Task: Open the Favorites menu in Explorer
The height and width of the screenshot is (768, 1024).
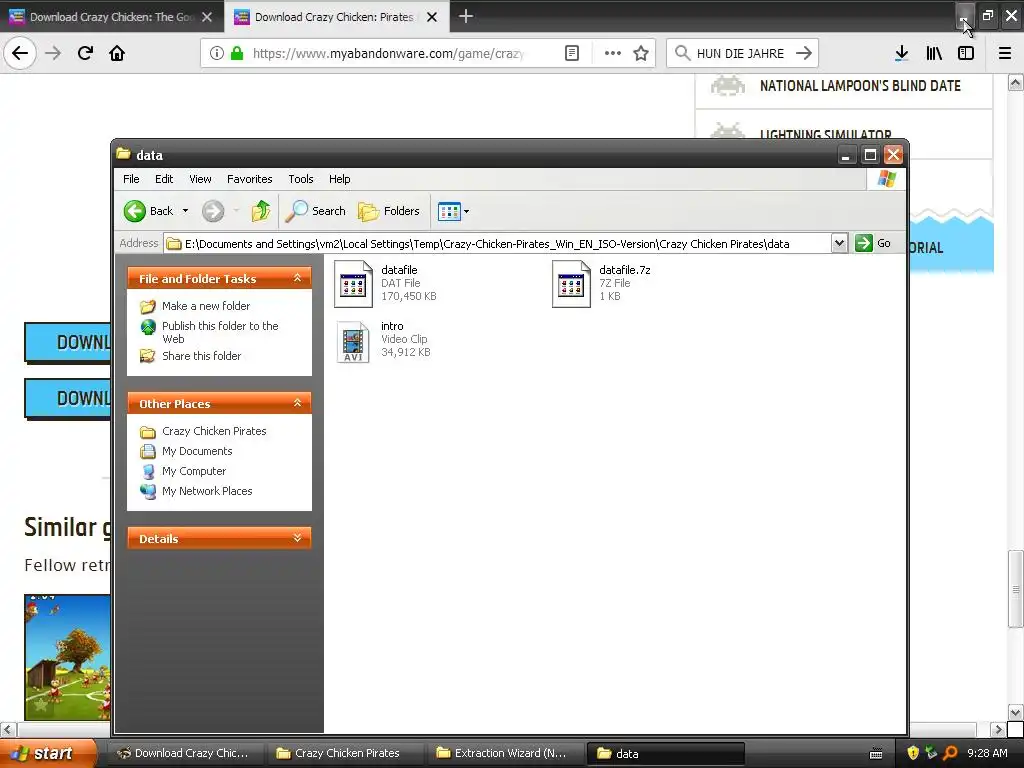Action: [249, 179]
